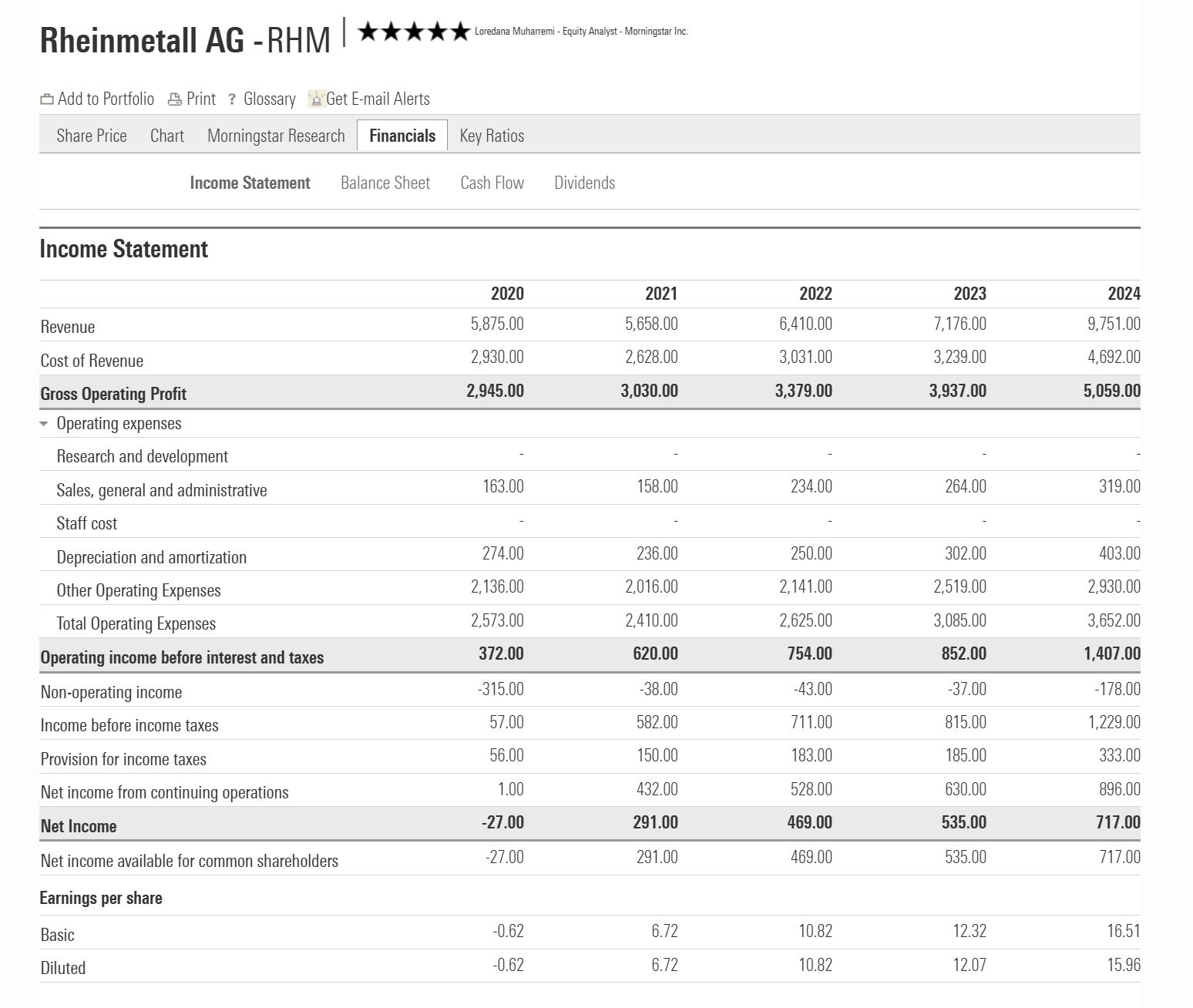Open the Share Price tab
The height and width of the screenshot is (1008, 1193).
coord(92,136)
